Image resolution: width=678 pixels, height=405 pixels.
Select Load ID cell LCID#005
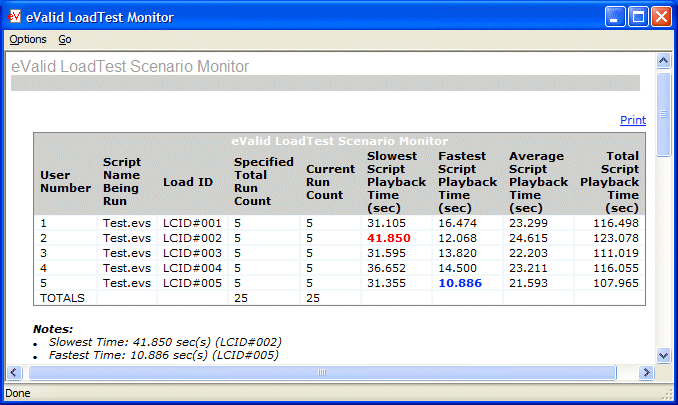(192, 283)
